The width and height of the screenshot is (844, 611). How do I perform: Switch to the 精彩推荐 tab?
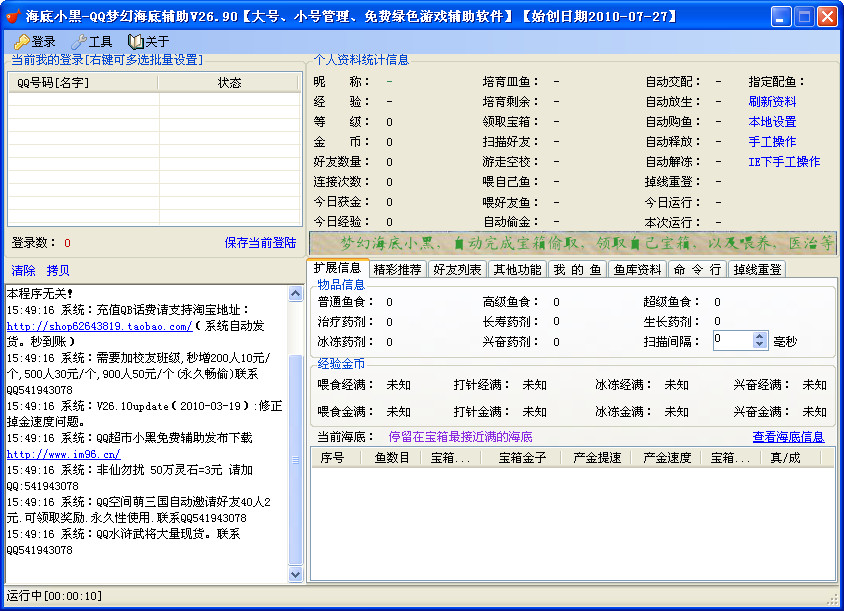pos(397,270)
